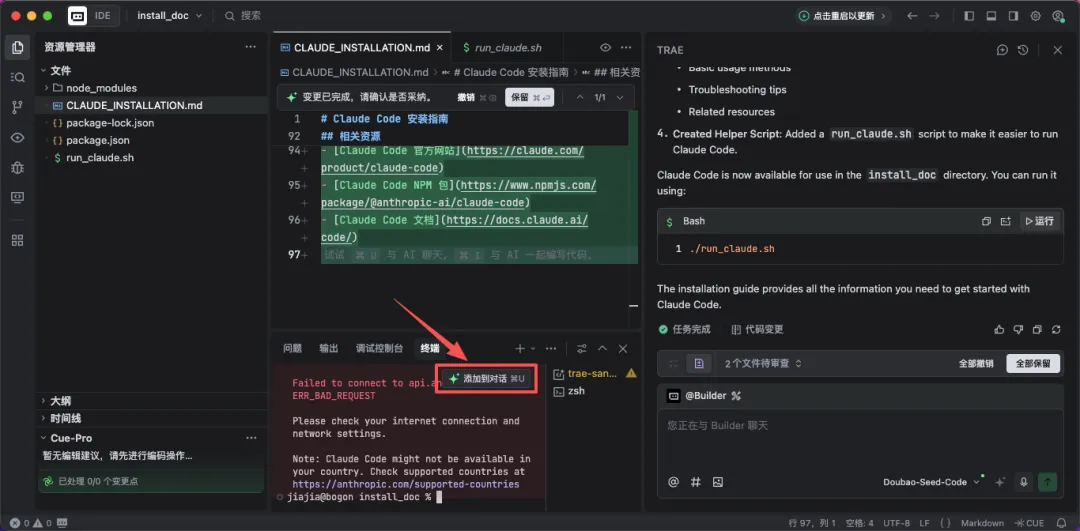Open the Source Control branch icon
Viewport: 1080px width, 531px height.
(x=17, y=107)
